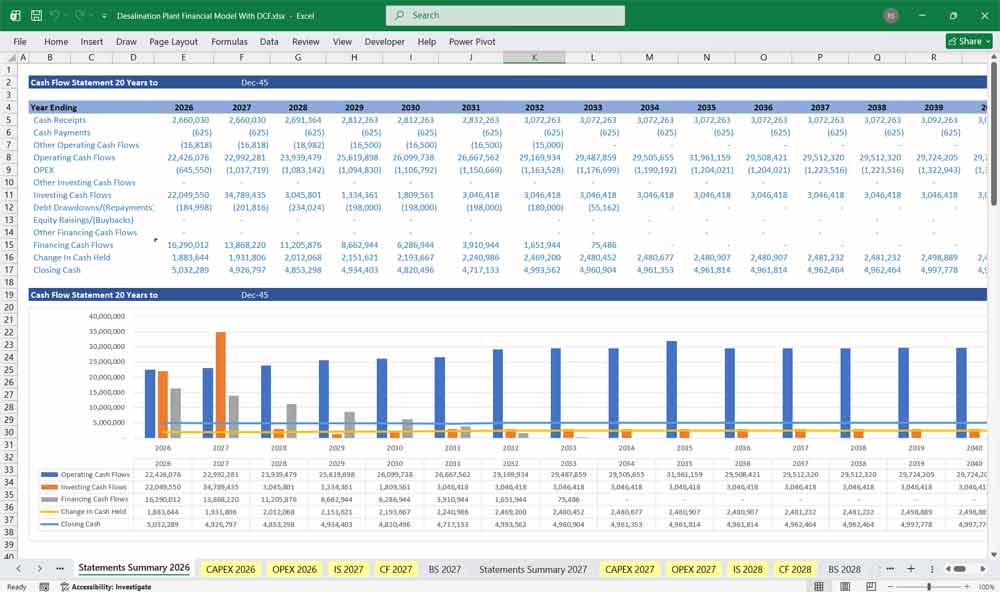
Task: Add a new worksheet with the plus icon
Action: pos(911,568)
